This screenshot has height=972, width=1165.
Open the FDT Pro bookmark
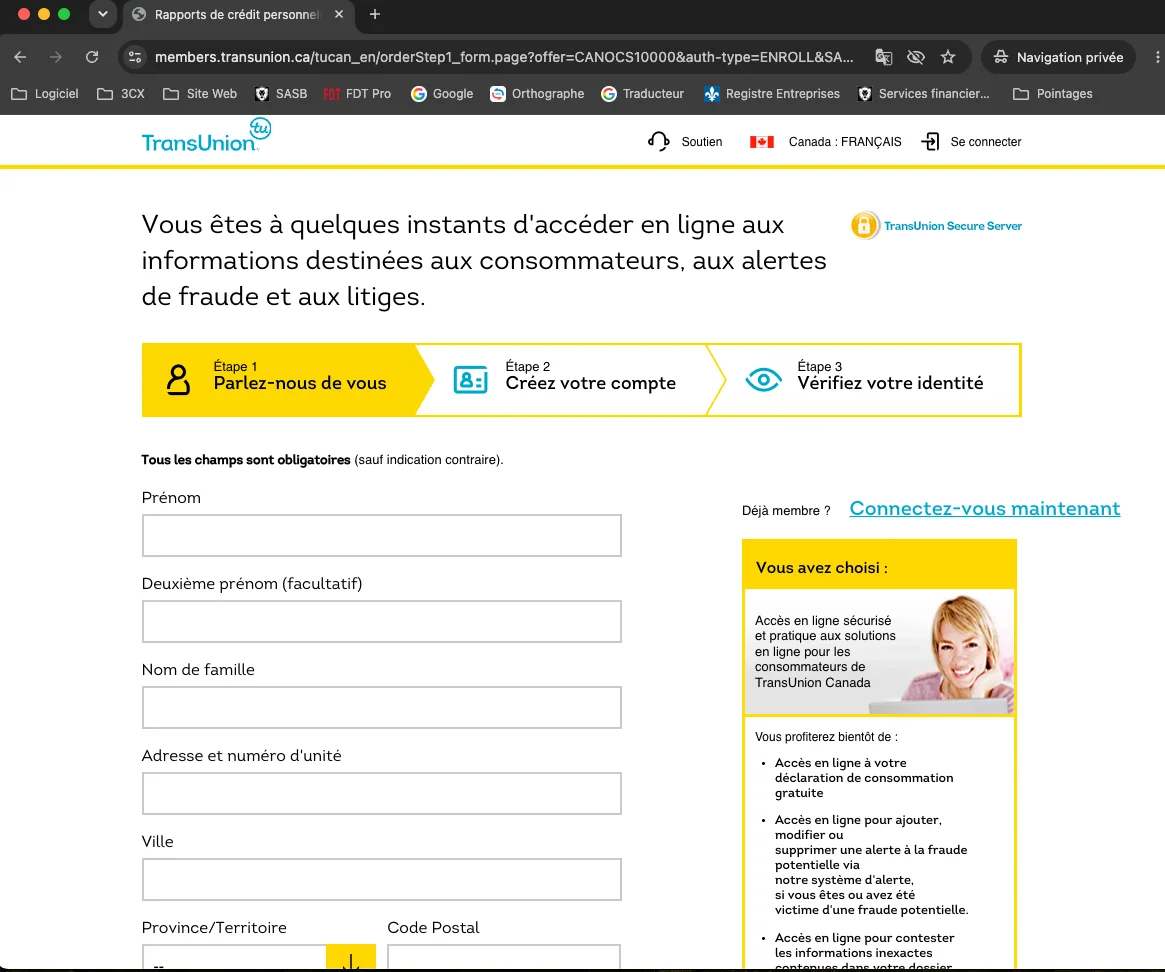[357, 94]
